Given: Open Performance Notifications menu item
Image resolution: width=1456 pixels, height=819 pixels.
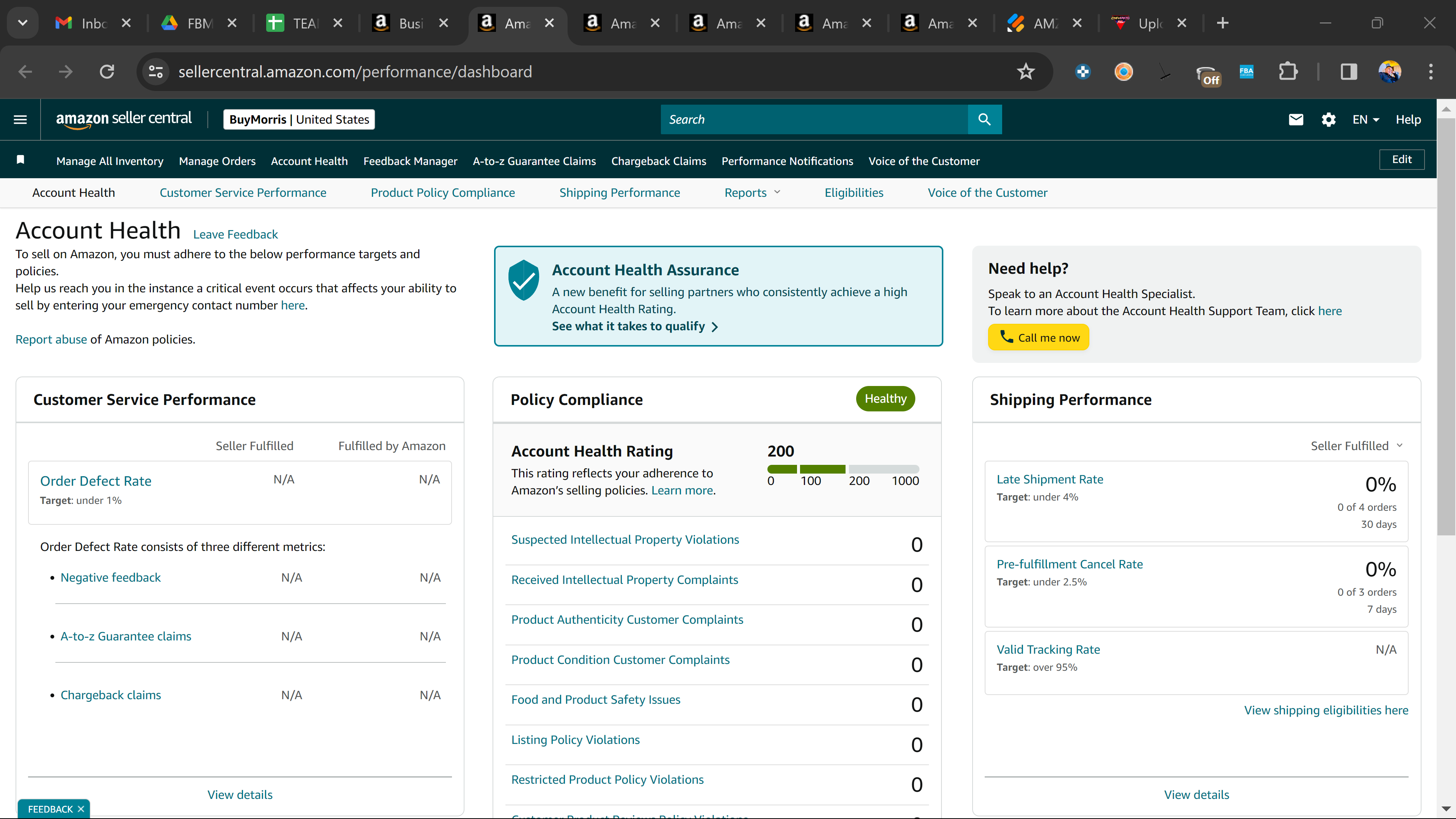Looking at the screenshot, I should click(x=788, y=161).
